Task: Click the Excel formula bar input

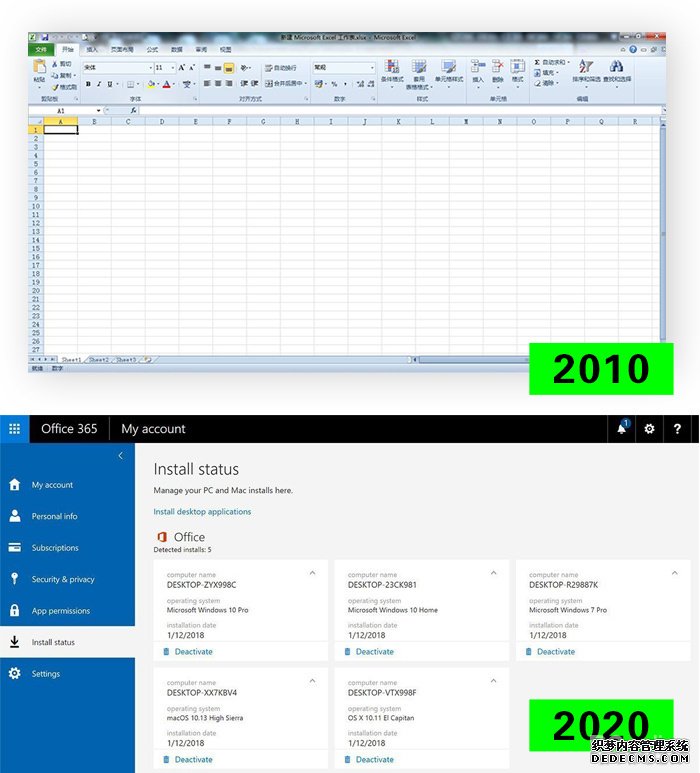Action: tap(400, 110)
